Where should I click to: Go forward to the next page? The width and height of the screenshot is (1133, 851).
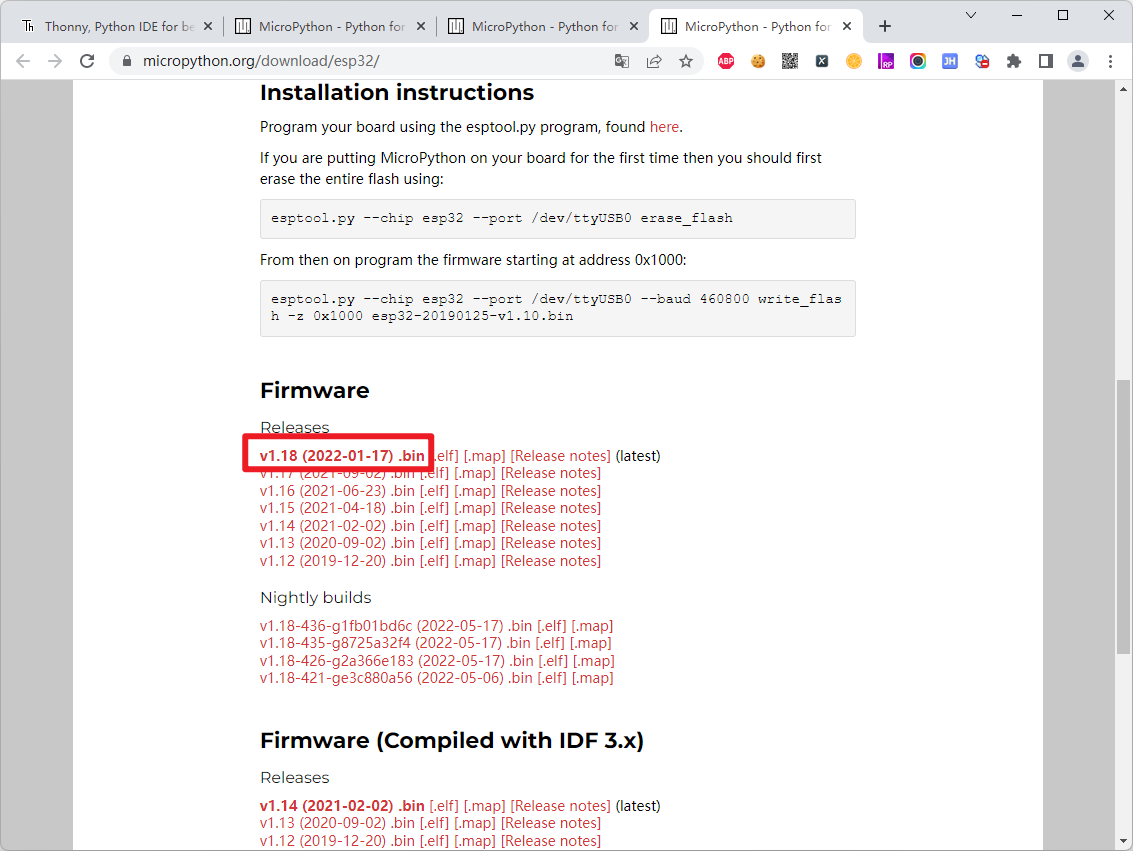pyautogui.click(x=55, y=61)
